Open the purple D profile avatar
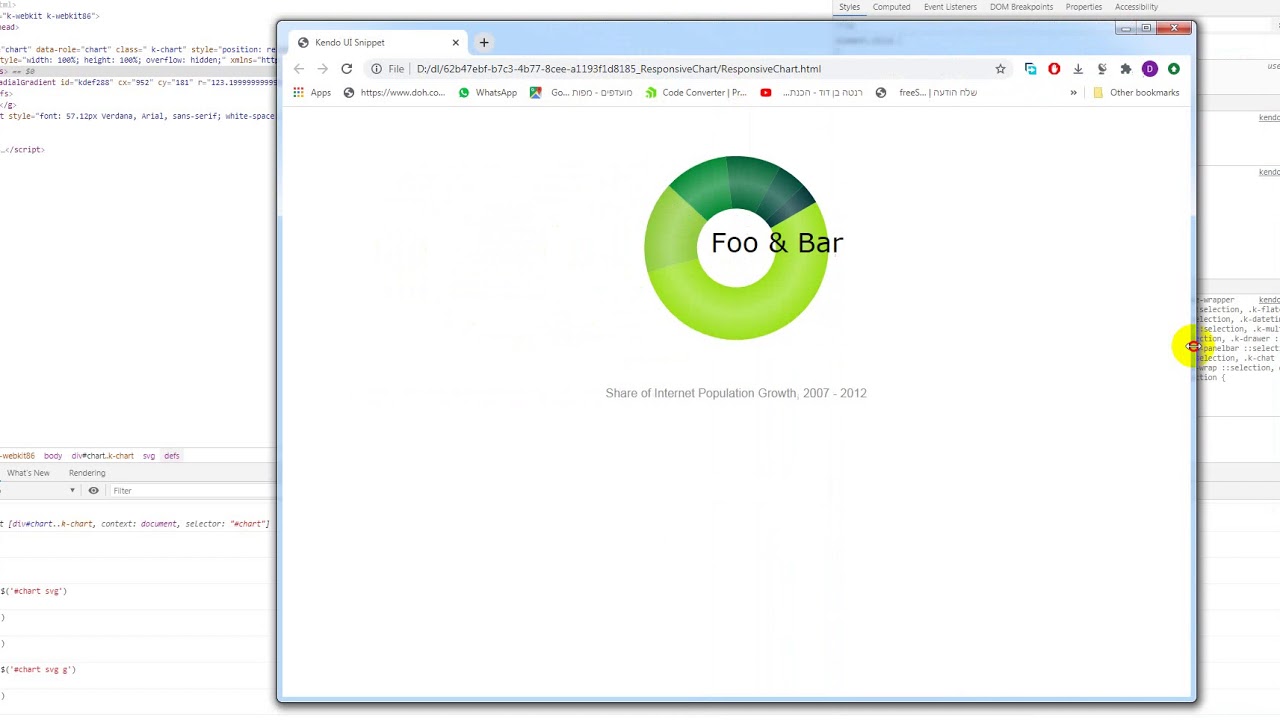 (1150, 69)
